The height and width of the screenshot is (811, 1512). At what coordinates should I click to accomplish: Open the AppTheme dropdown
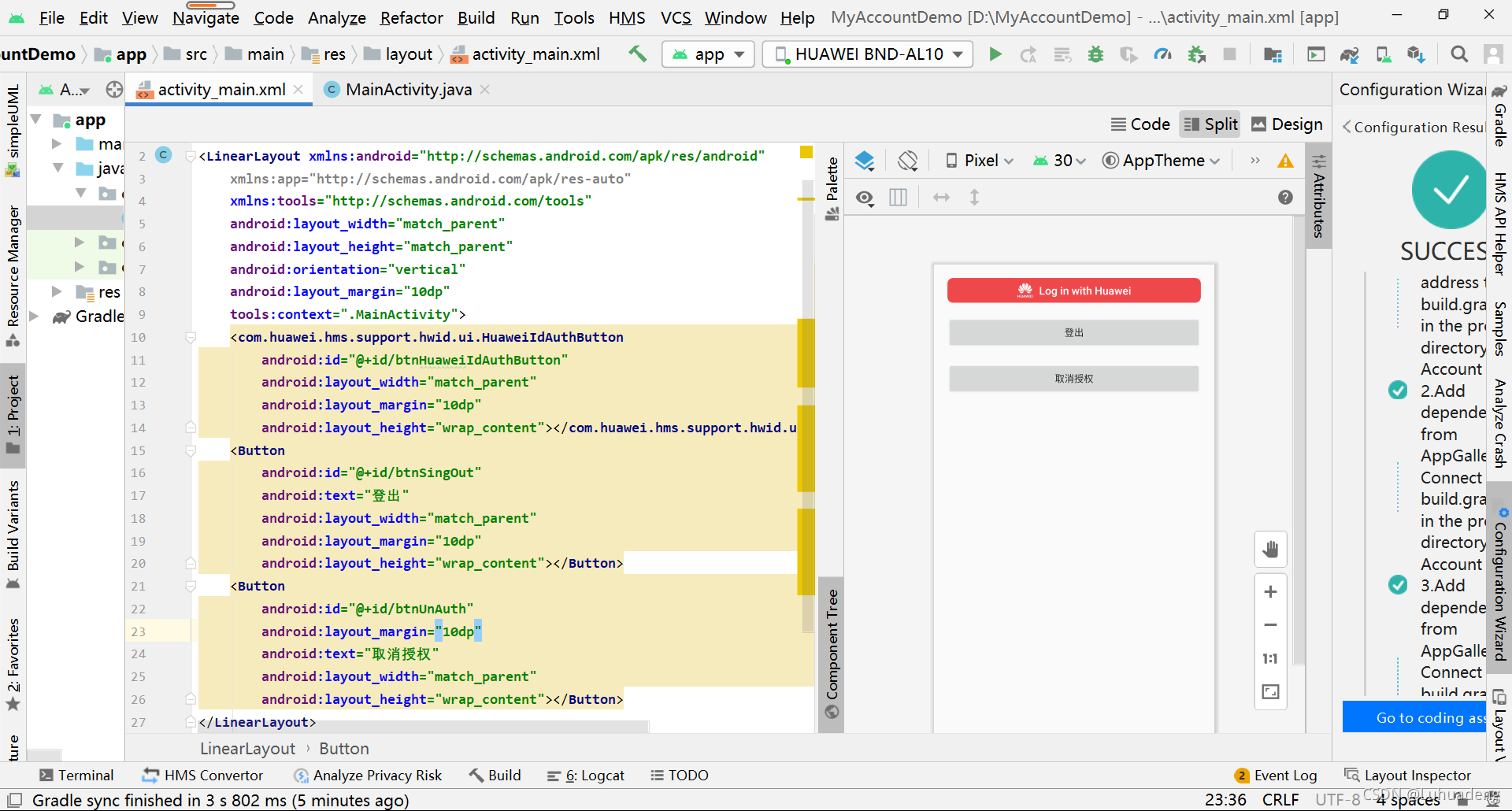coord(1162,161)
